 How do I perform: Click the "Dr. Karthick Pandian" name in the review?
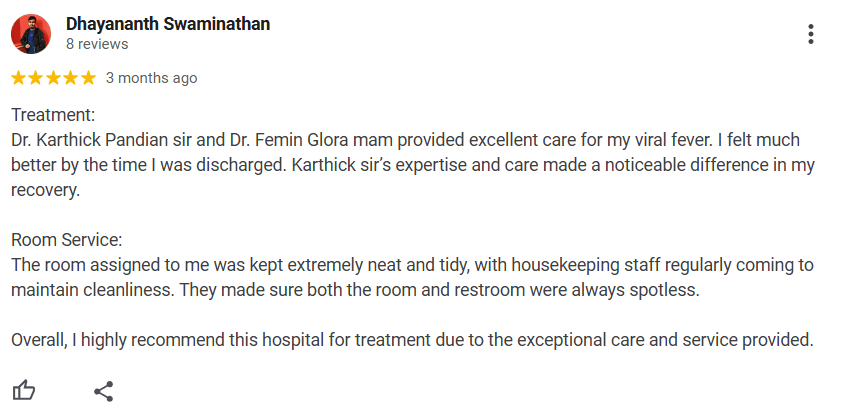click(x=84, y=140)
